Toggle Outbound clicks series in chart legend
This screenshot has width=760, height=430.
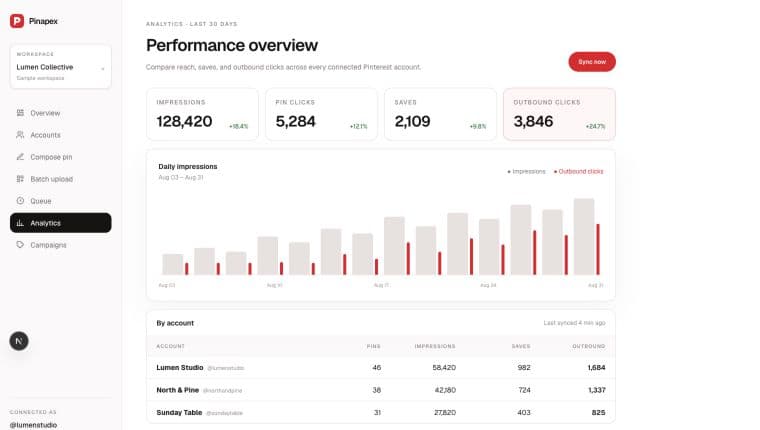pos(579,172)
